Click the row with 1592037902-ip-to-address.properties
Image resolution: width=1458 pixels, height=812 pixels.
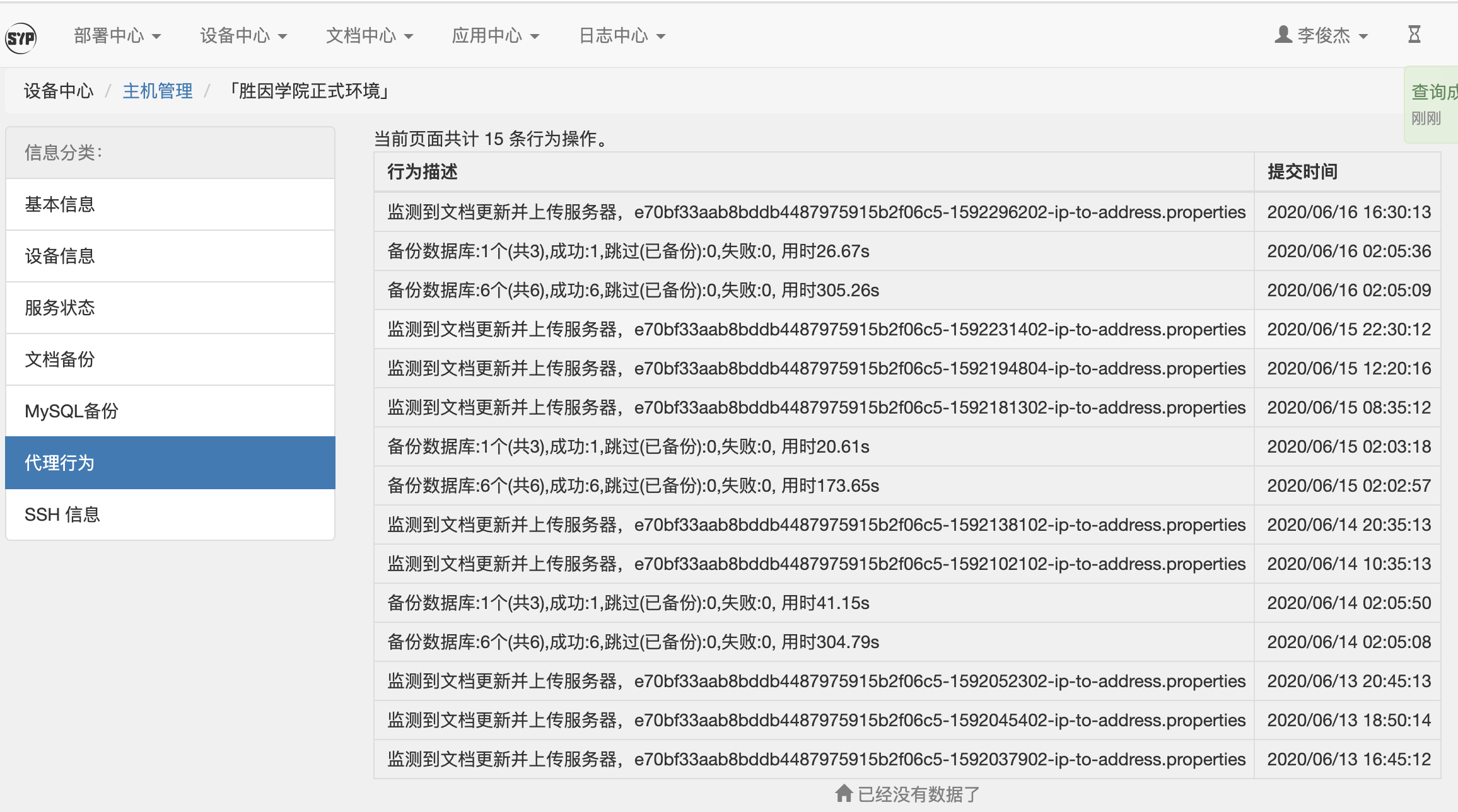907,760
